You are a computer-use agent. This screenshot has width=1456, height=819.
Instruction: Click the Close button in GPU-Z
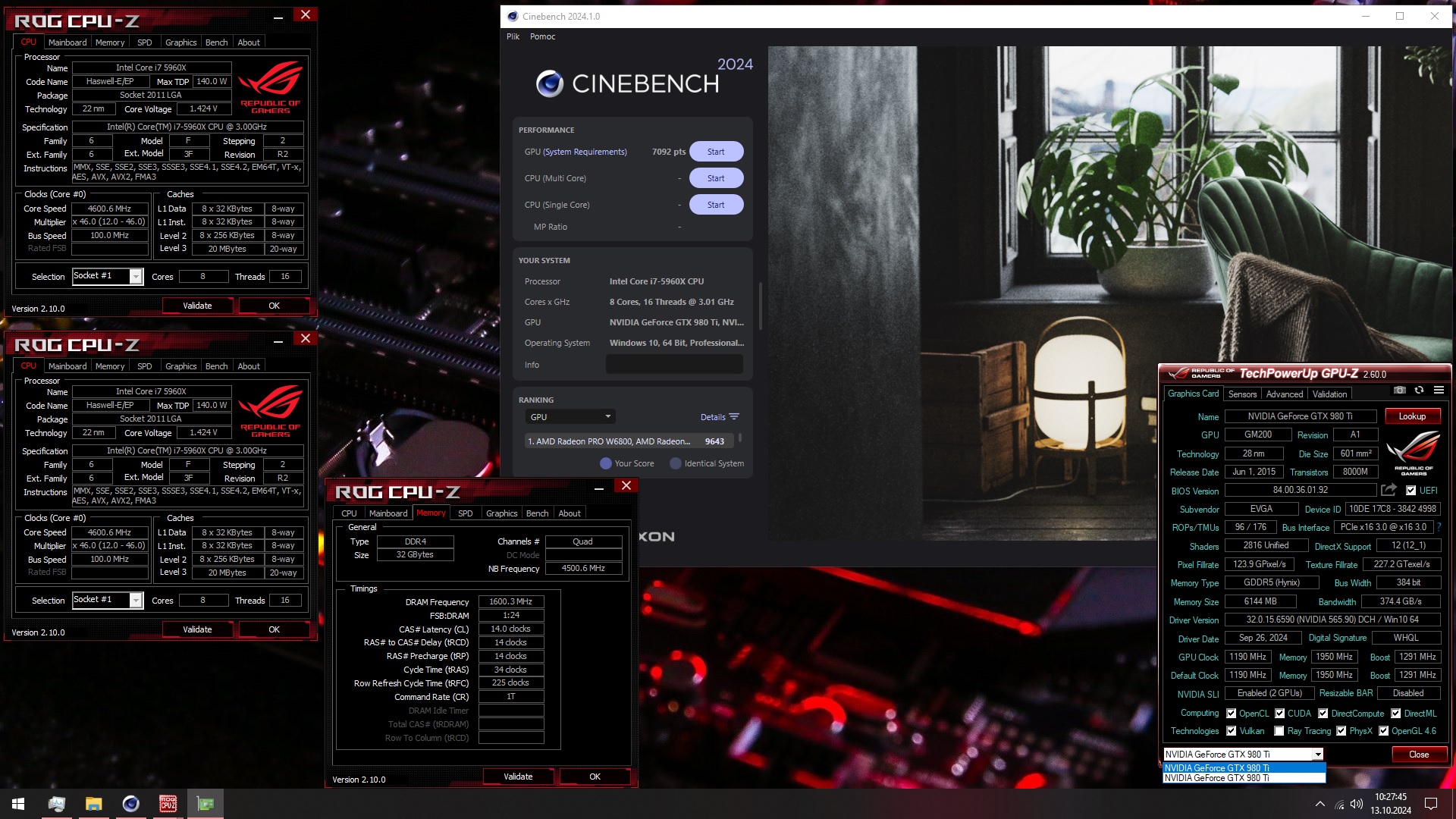1419,755
